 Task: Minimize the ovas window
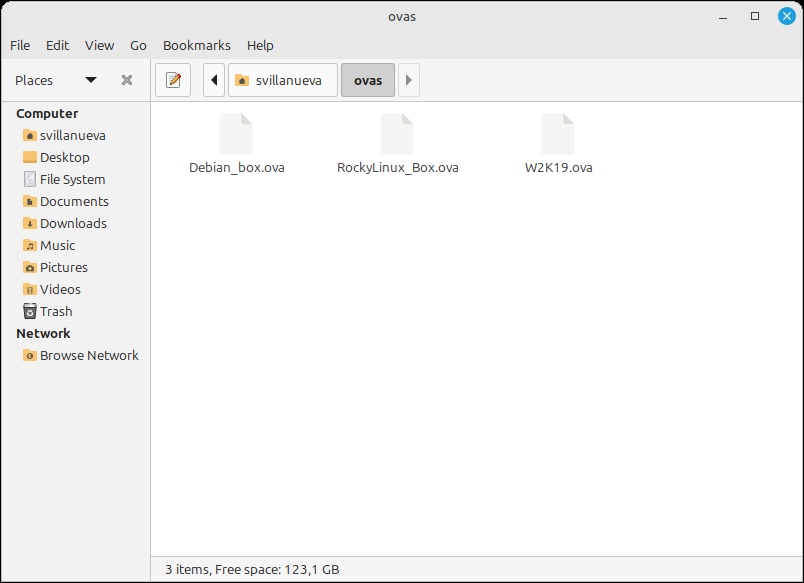tap(723, 17)
